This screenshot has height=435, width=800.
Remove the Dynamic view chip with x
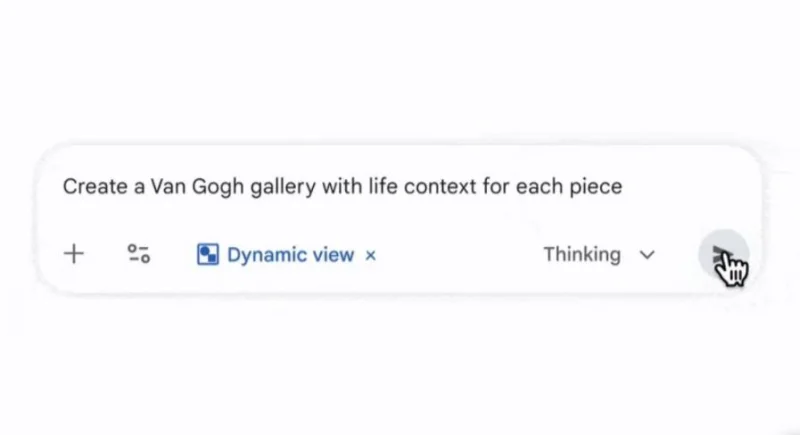point(371,255)
